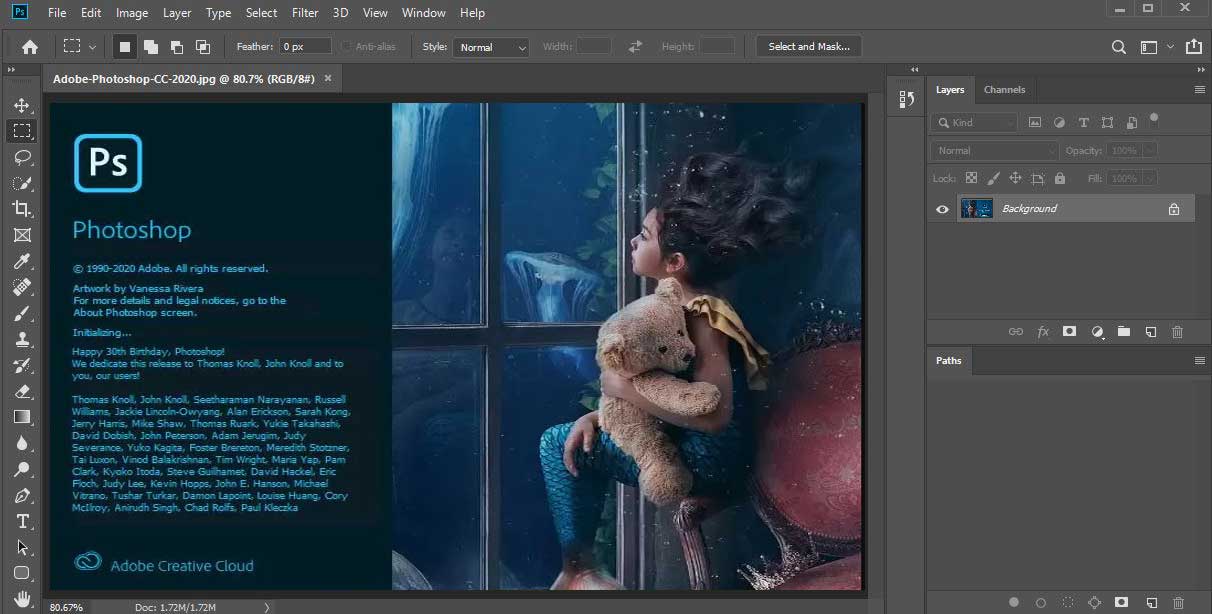Enable the Anti-alias option
The width and height of the screenshot is (1212, 614).
[347, 46]
